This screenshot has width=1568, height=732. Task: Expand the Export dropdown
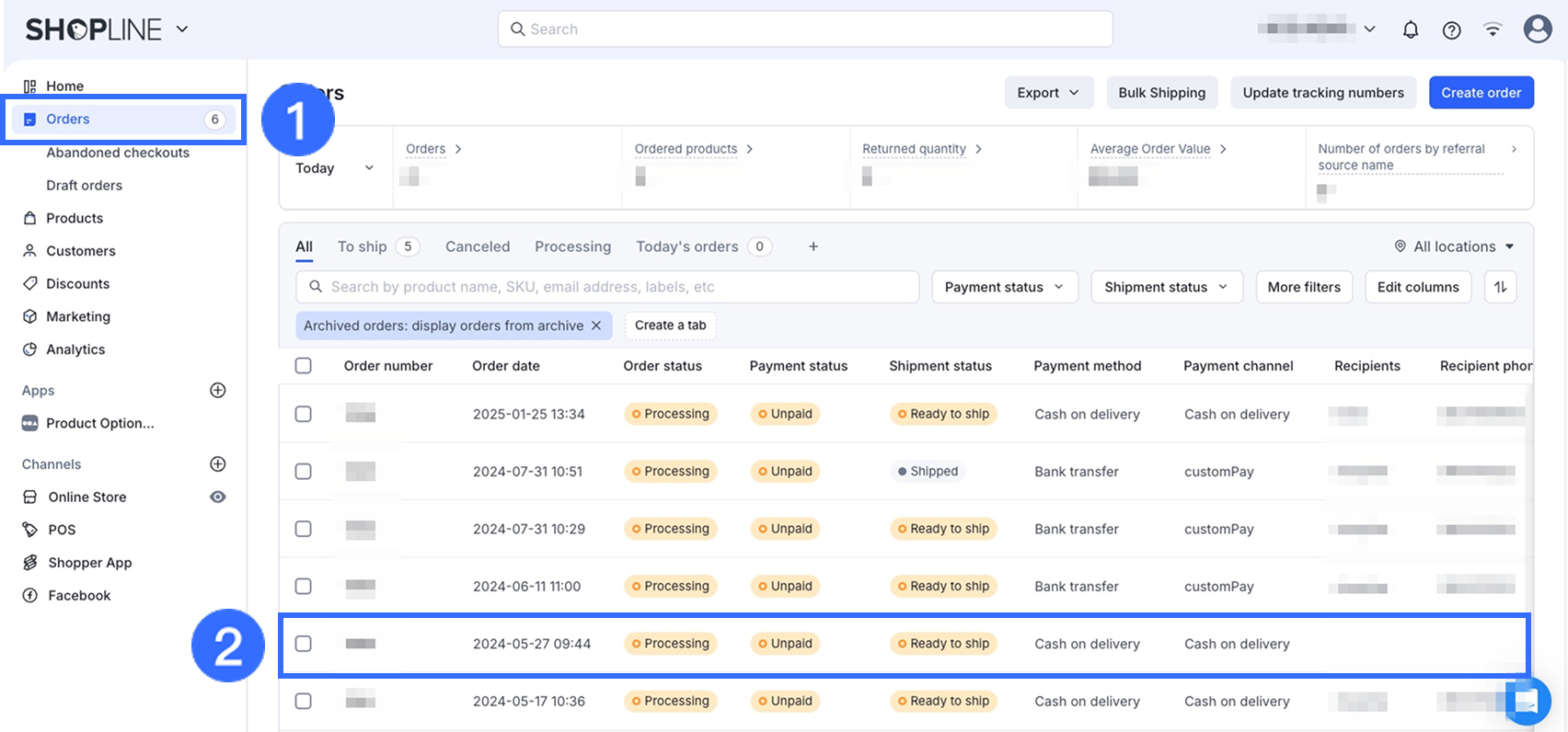point(1048,93)
